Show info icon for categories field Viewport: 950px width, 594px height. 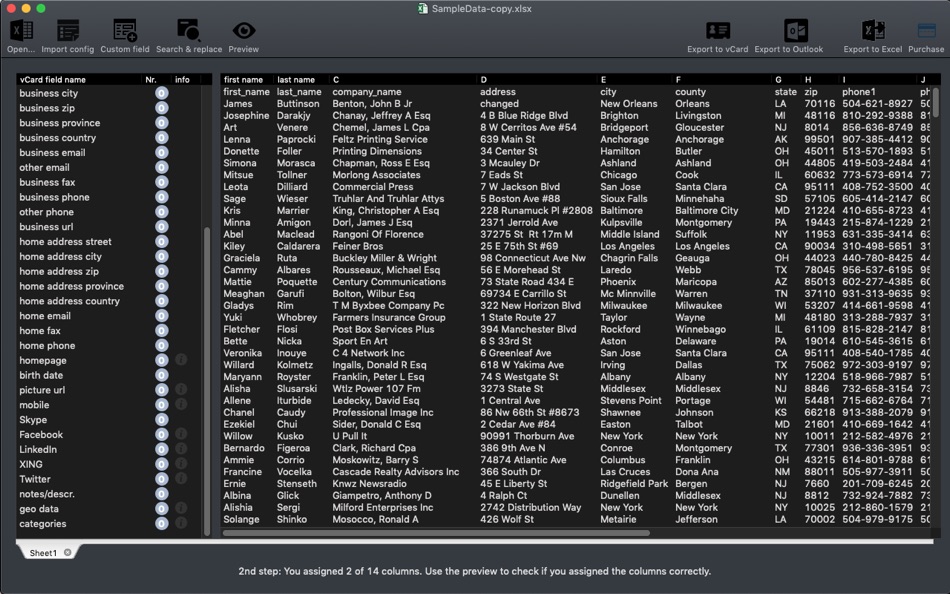[181, 523]
